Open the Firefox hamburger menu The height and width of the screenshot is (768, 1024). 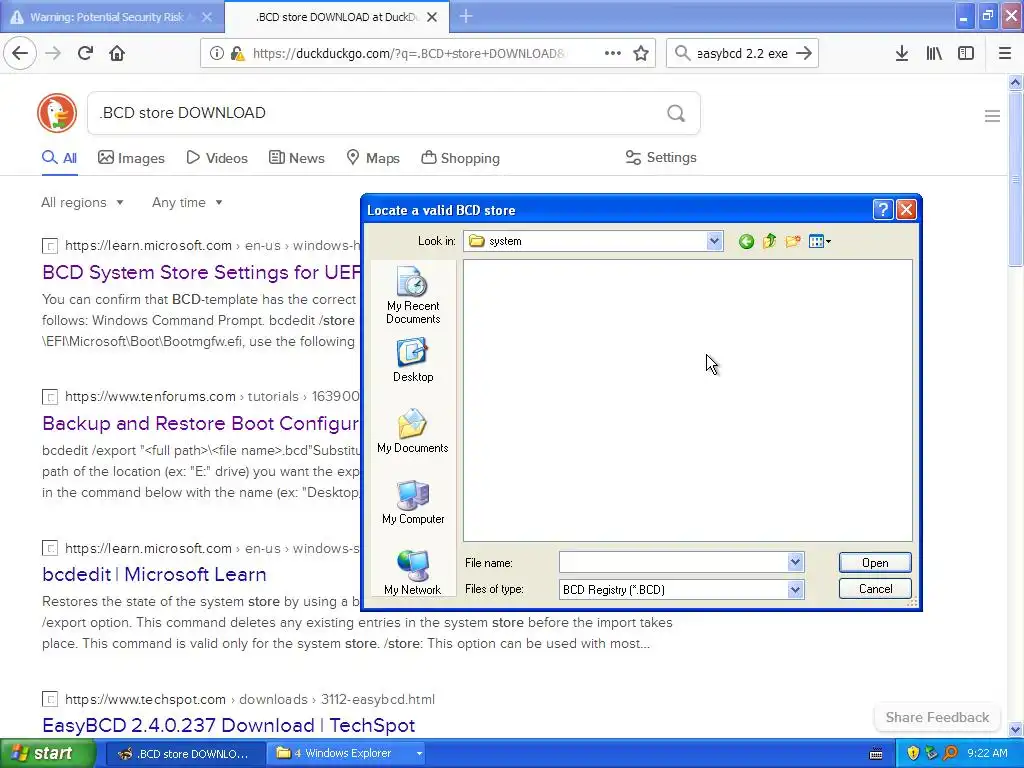(x=1005, y=54)
